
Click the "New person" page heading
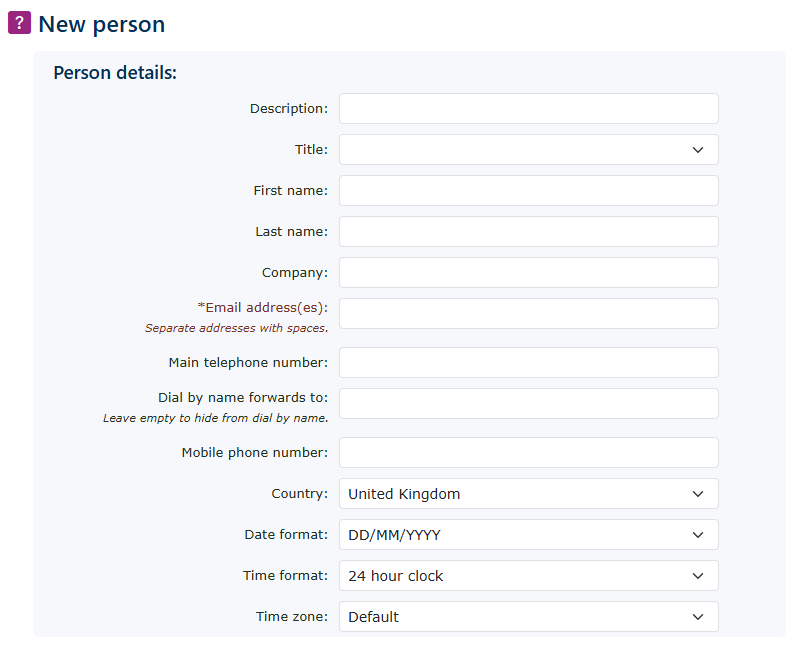pyautogui.click(x=102, y=24)
